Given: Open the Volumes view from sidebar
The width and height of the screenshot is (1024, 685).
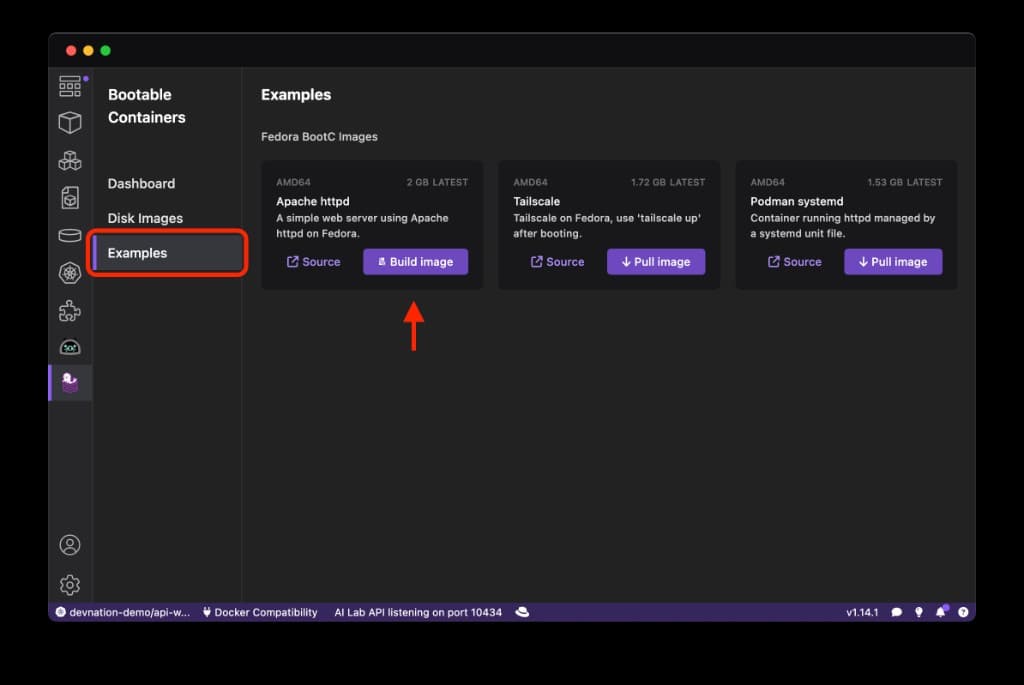Looking at the screenshot, I should (70, 233).
